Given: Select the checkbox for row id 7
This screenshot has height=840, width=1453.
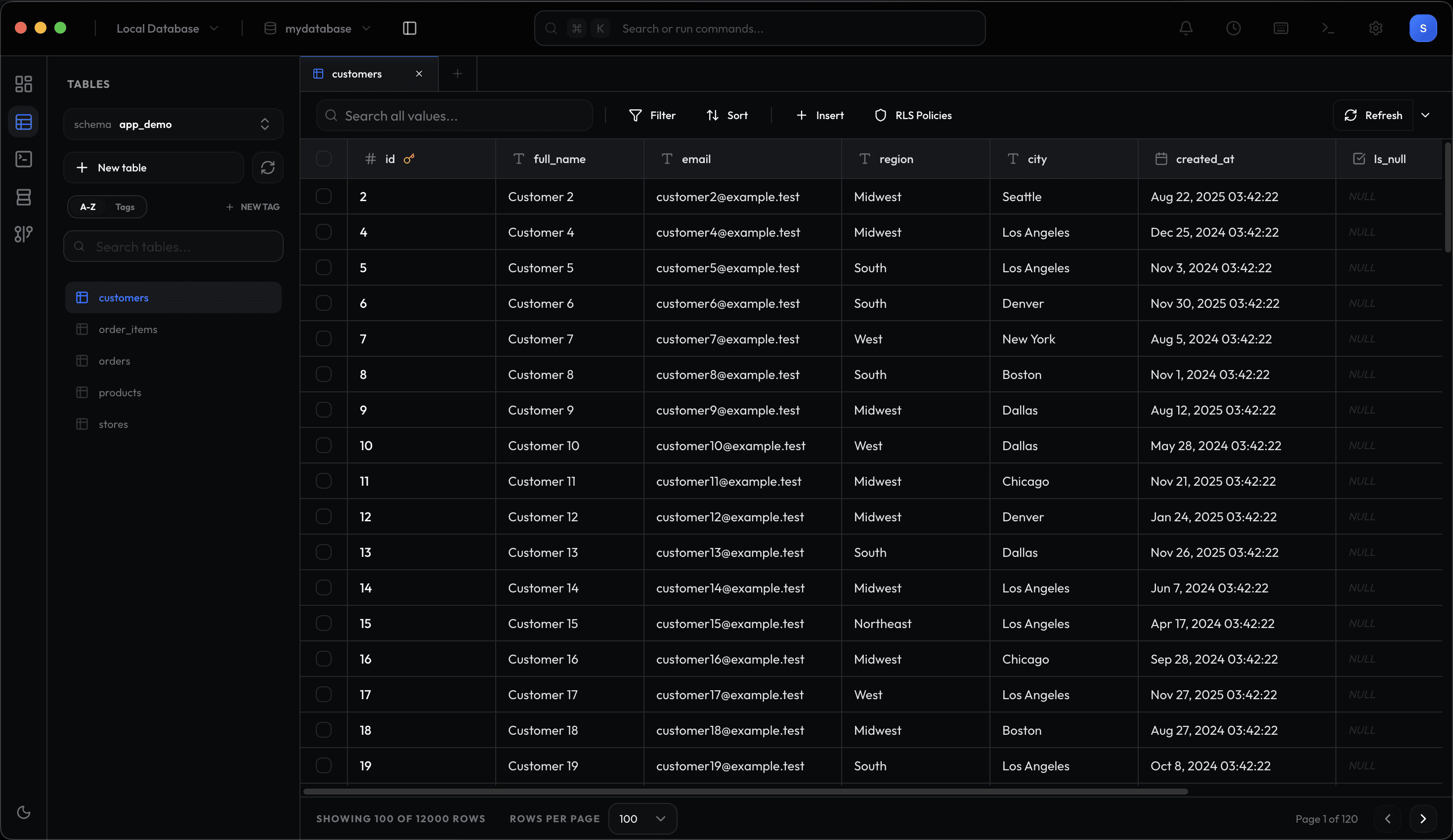Looking at the screenshot, I should [323, 339].
